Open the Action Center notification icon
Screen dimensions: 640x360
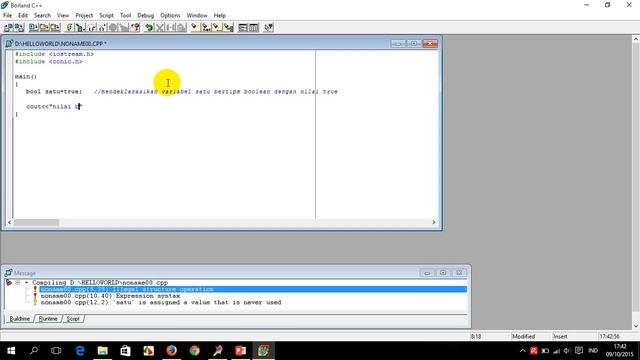pos(579,351)
